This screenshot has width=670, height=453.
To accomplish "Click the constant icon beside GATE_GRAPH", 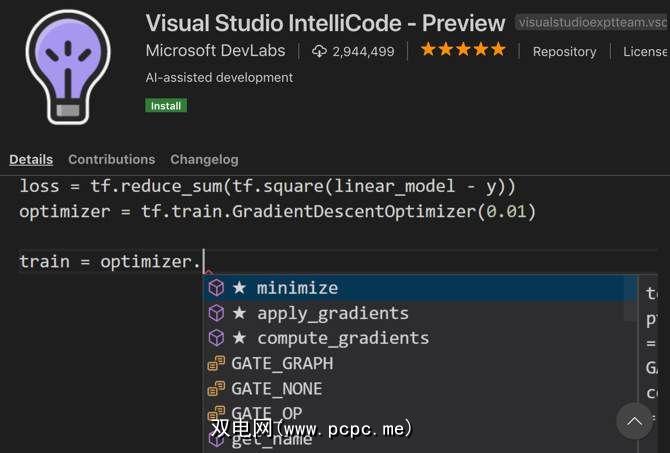I will click(x=216, y=363).
